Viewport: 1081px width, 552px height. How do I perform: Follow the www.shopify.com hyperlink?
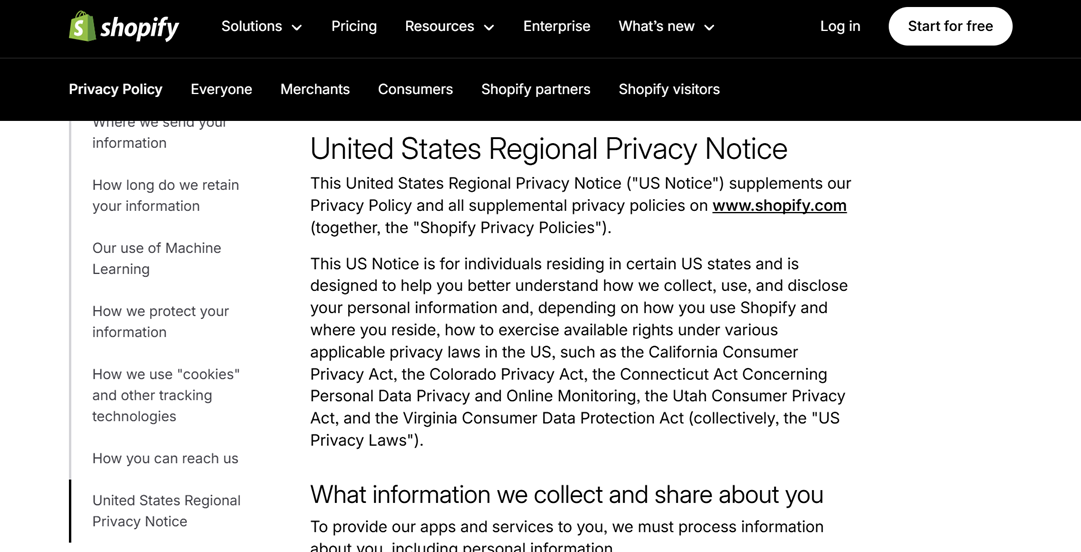pyautogui.click(x=779, y=206)
